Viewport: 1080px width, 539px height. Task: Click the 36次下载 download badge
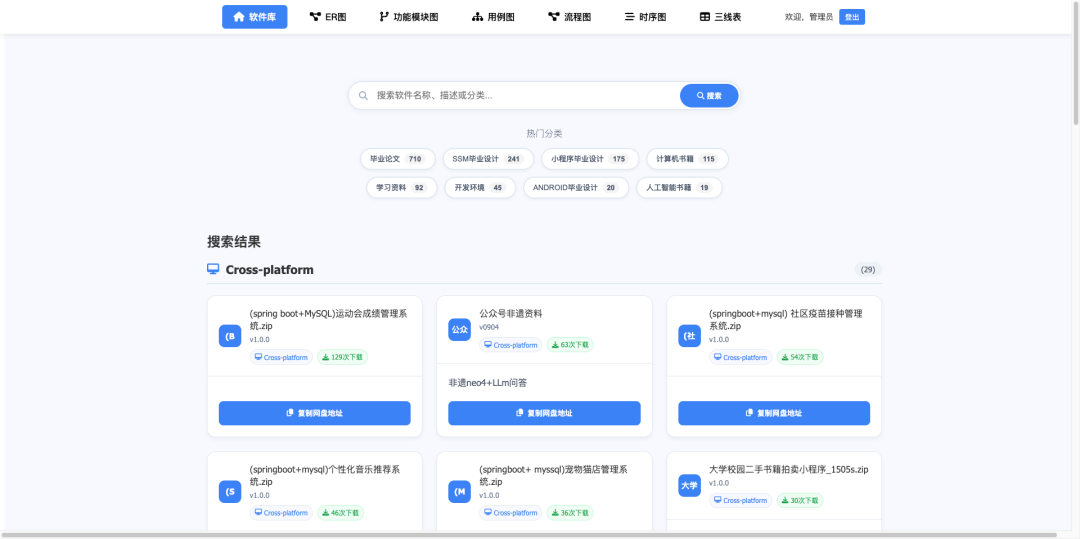pos(570,513)
